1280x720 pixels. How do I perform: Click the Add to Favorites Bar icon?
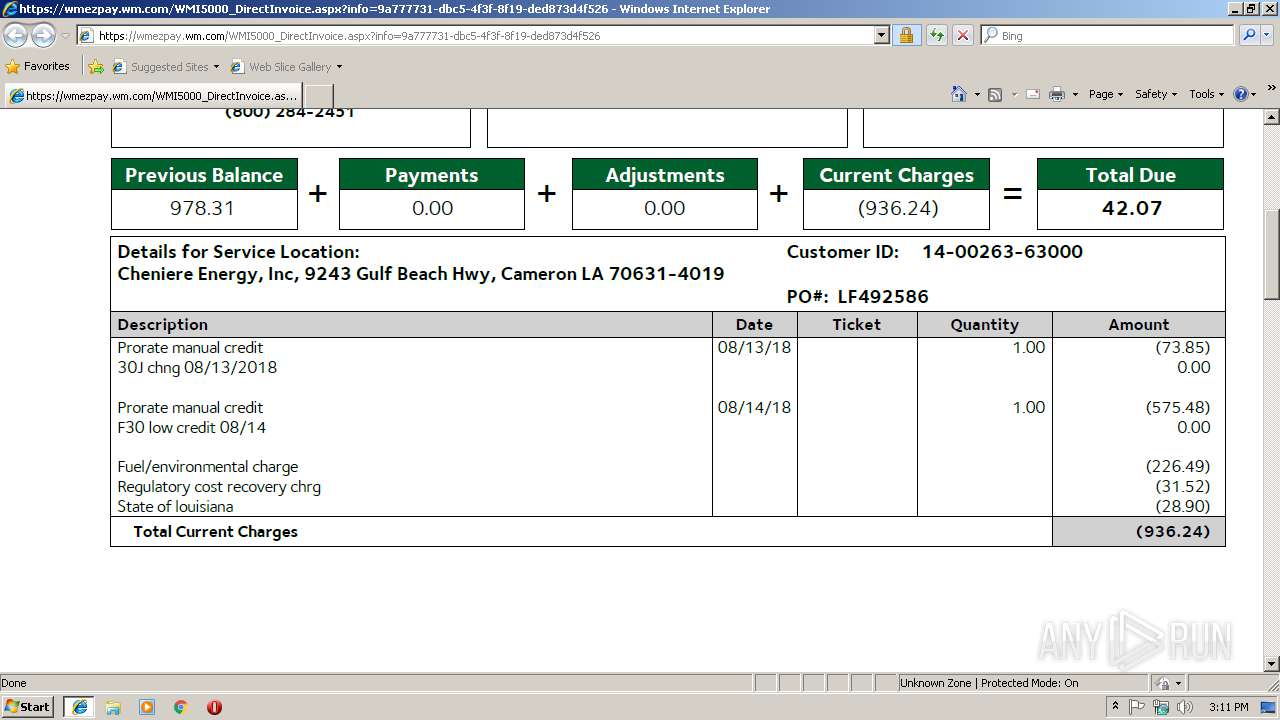click(x=96, y=67)
